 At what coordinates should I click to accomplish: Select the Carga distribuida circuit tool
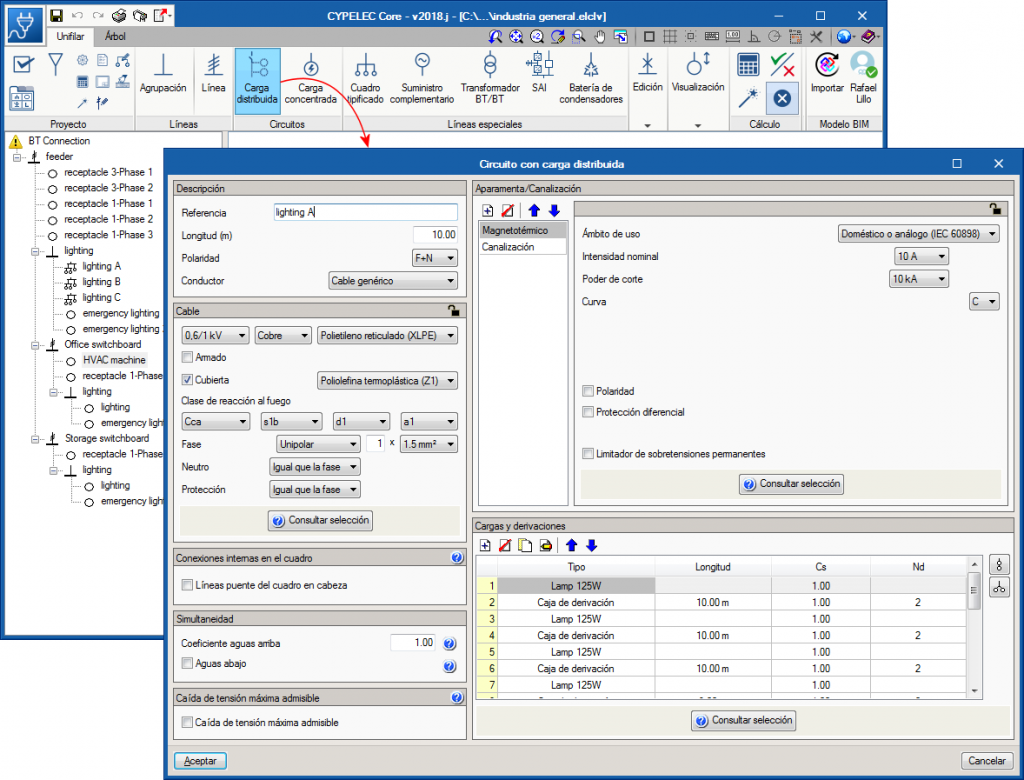[x=257, y=80]
